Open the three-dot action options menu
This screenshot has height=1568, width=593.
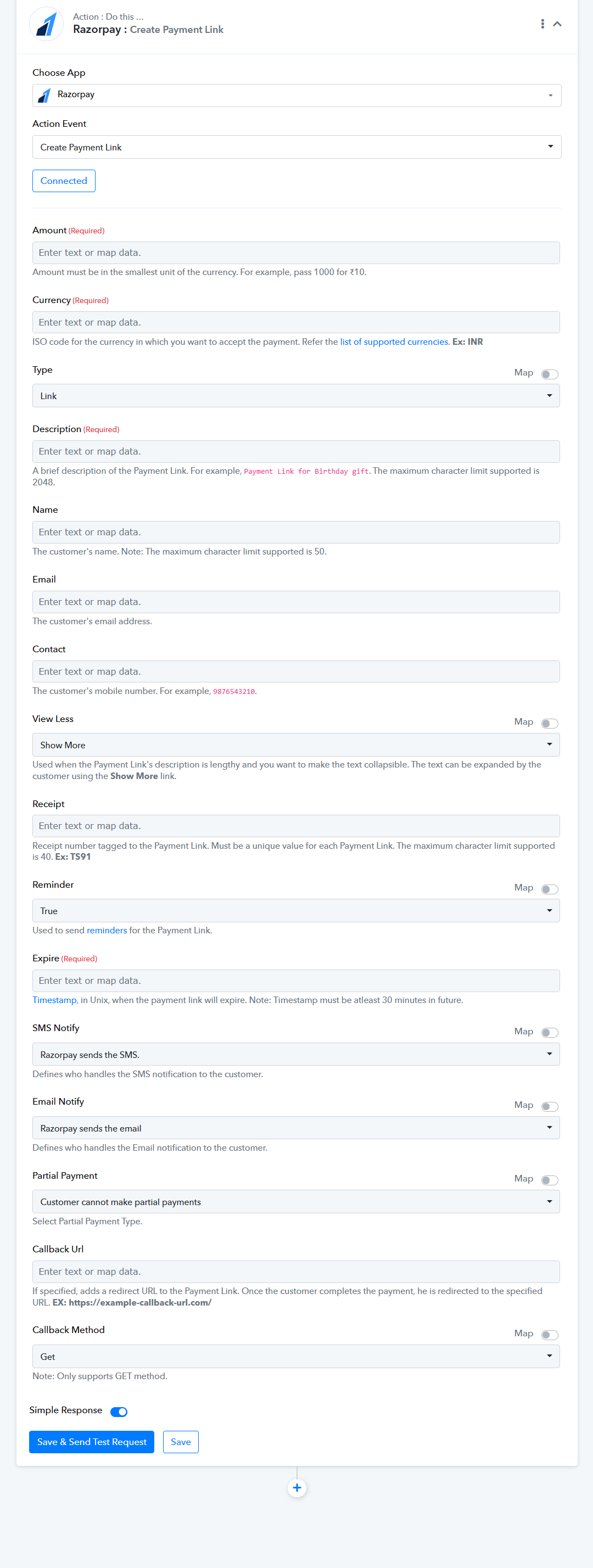pyautogui.click(x=542, y=24)
